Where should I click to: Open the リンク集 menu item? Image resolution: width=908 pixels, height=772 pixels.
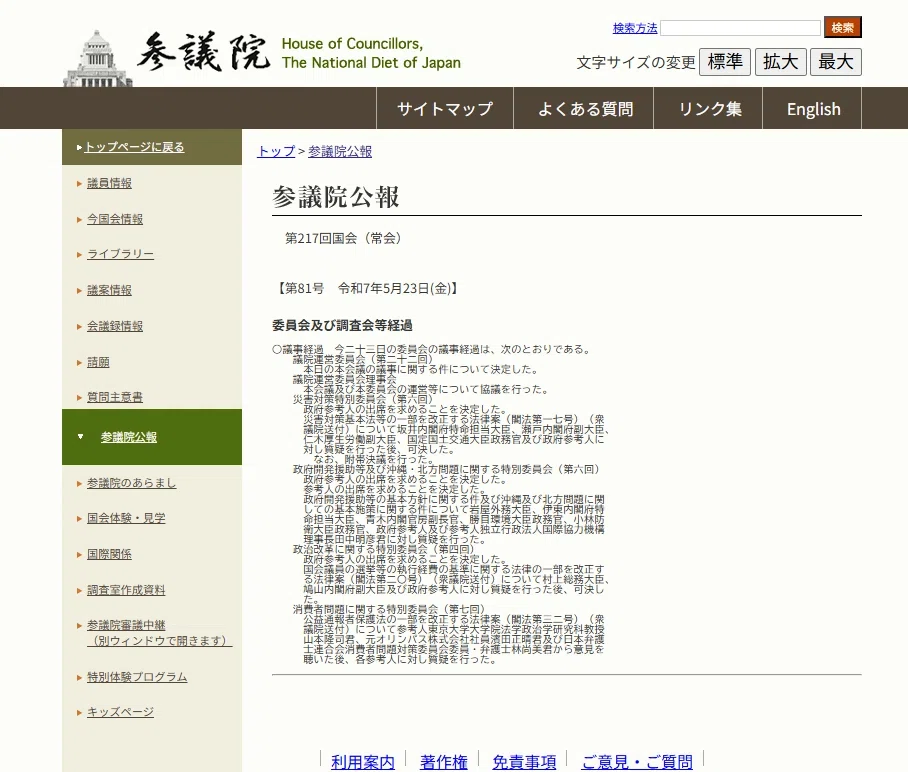point(708,108)
